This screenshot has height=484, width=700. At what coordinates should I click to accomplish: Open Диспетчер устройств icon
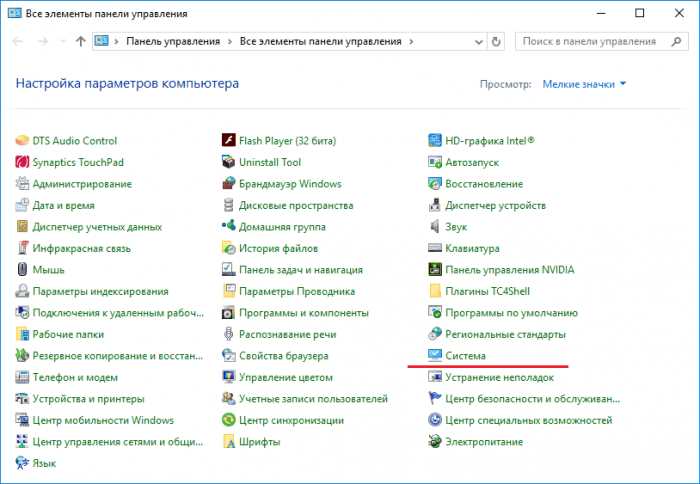click(435, 205)
